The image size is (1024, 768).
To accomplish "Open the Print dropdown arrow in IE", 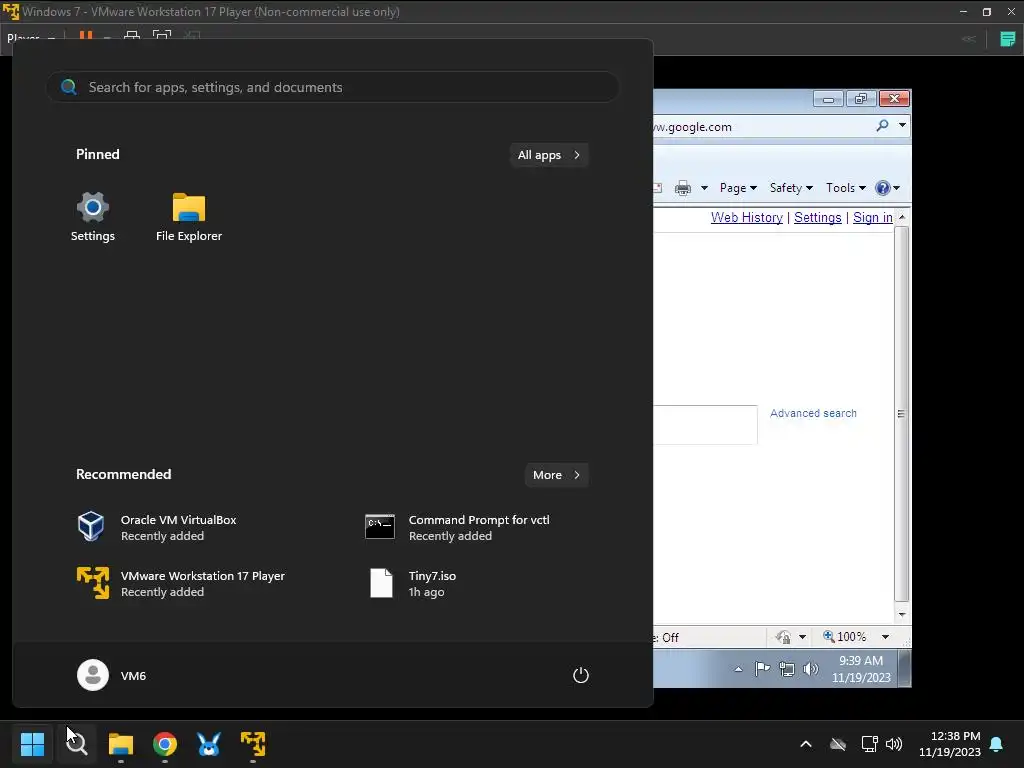I will click(x=704, y=188).
